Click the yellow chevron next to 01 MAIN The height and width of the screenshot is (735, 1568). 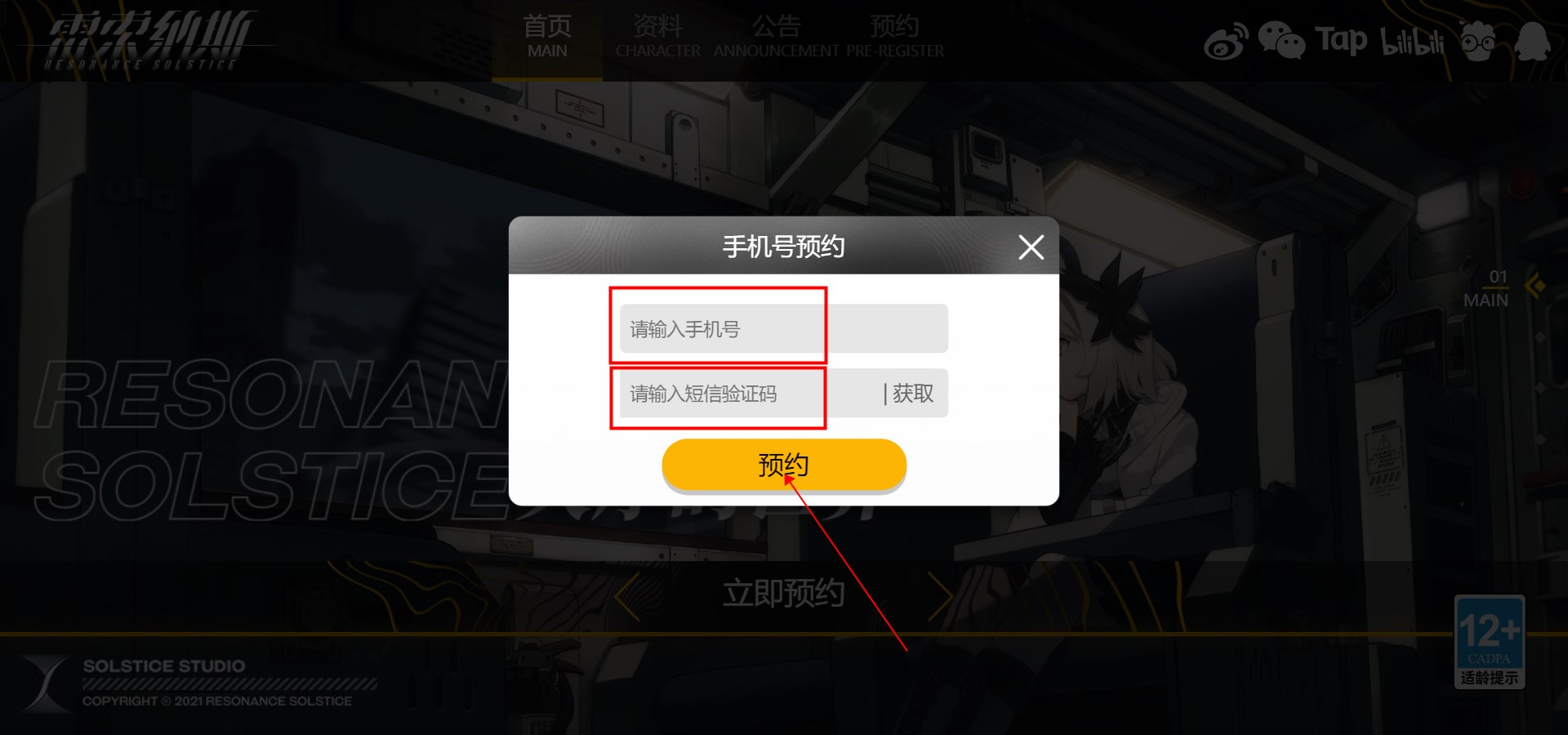click(x=1535, y=287)
